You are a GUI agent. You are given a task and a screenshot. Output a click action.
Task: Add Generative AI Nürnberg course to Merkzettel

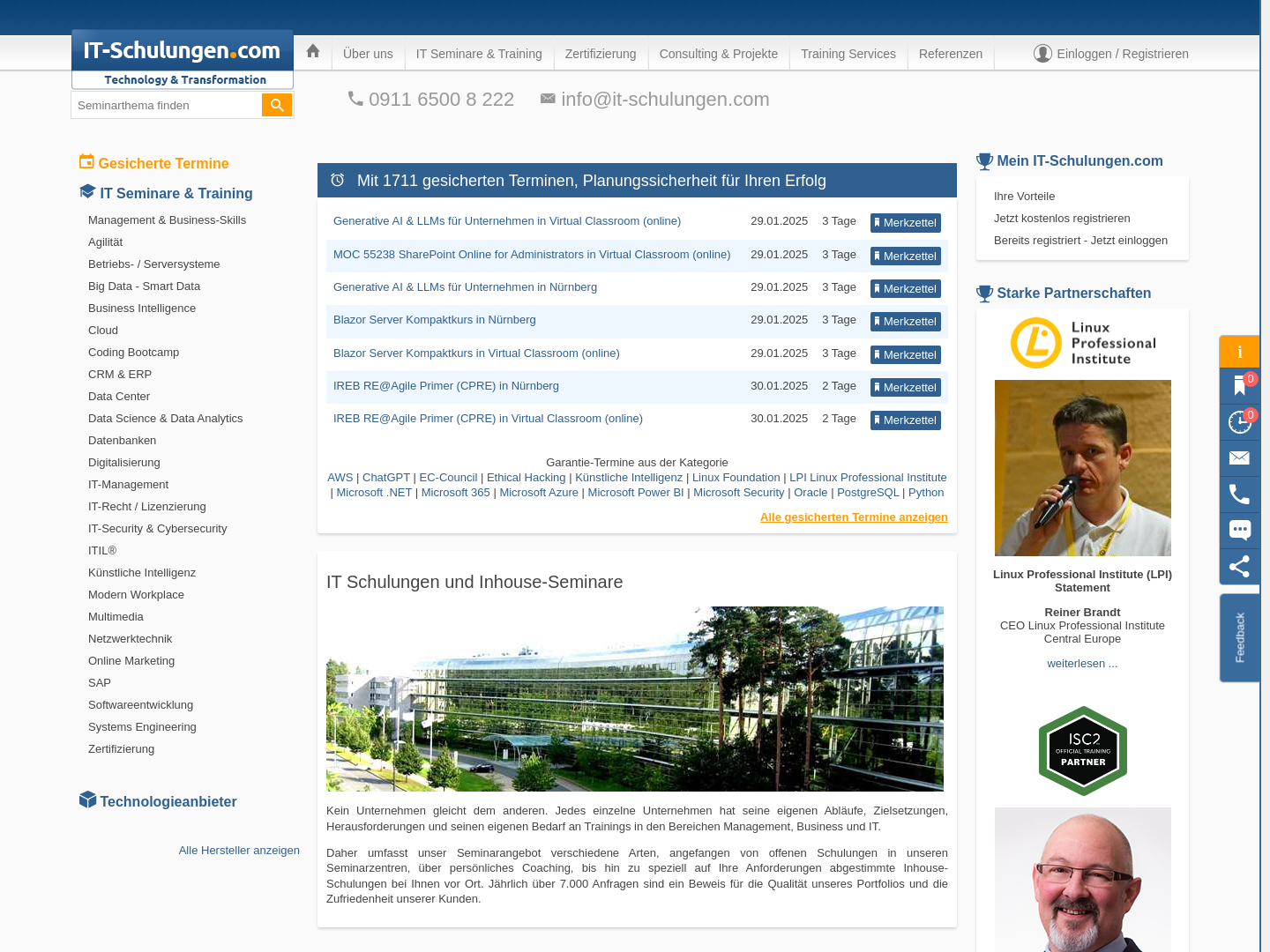click(x=906, y=289)
